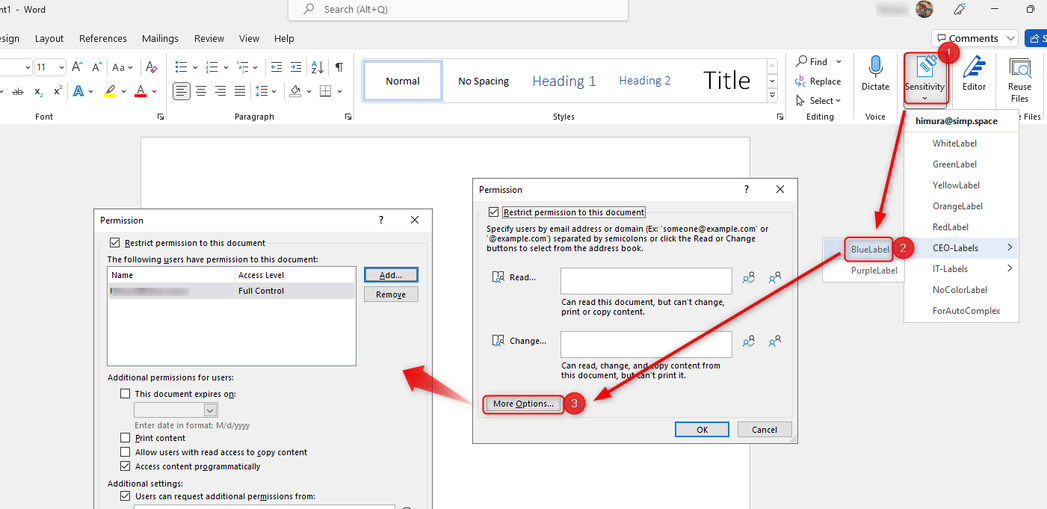
Task: Click the borders icon
Action: pyautogui.click(x=325, y=91)
